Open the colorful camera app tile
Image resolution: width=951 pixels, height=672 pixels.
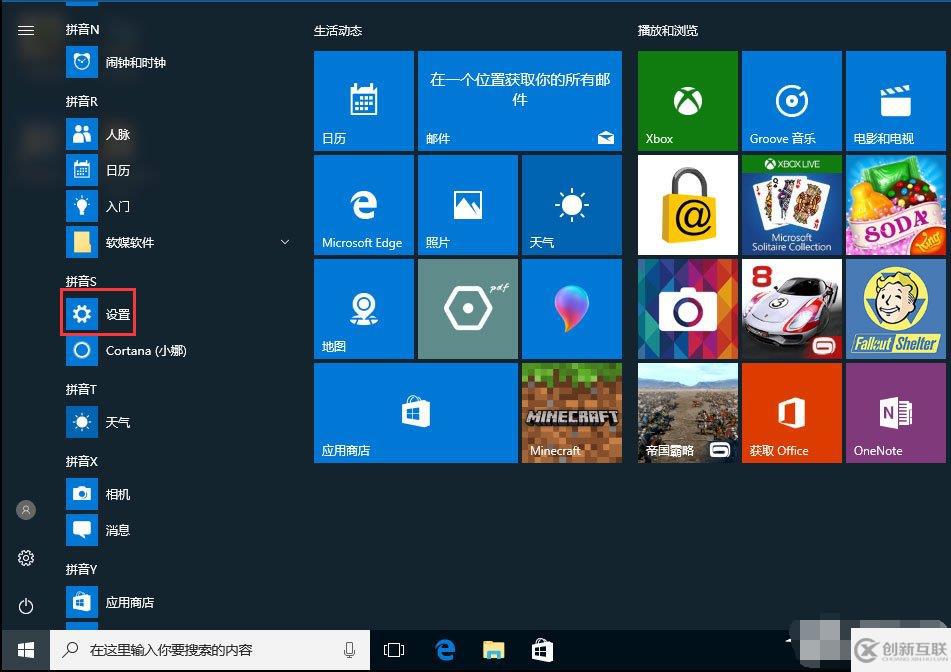tap(688, 309)
